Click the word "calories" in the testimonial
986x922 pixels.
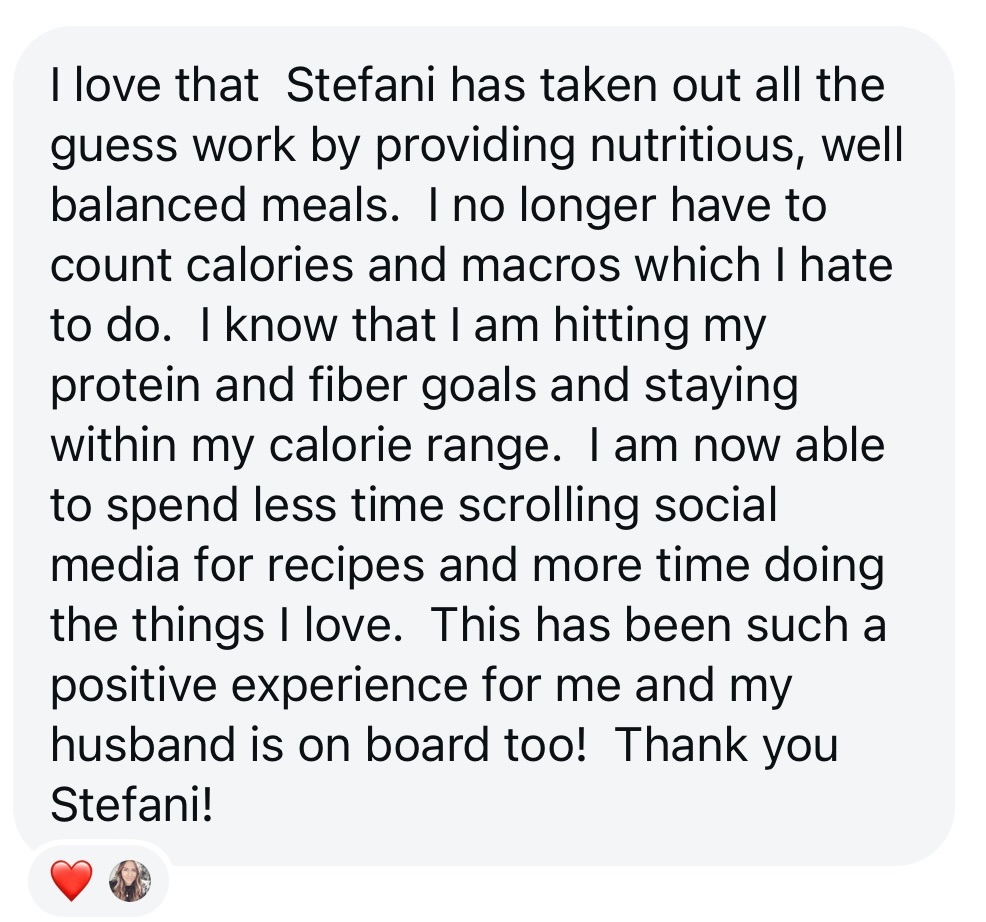click(270, 265)
